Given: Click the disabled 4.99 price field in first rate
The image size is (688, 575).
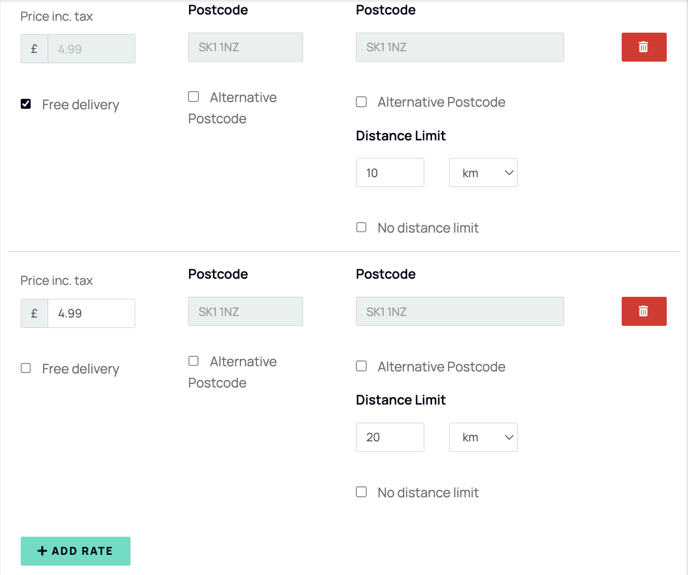Looking at the screenshot, I should click(91, 49).
